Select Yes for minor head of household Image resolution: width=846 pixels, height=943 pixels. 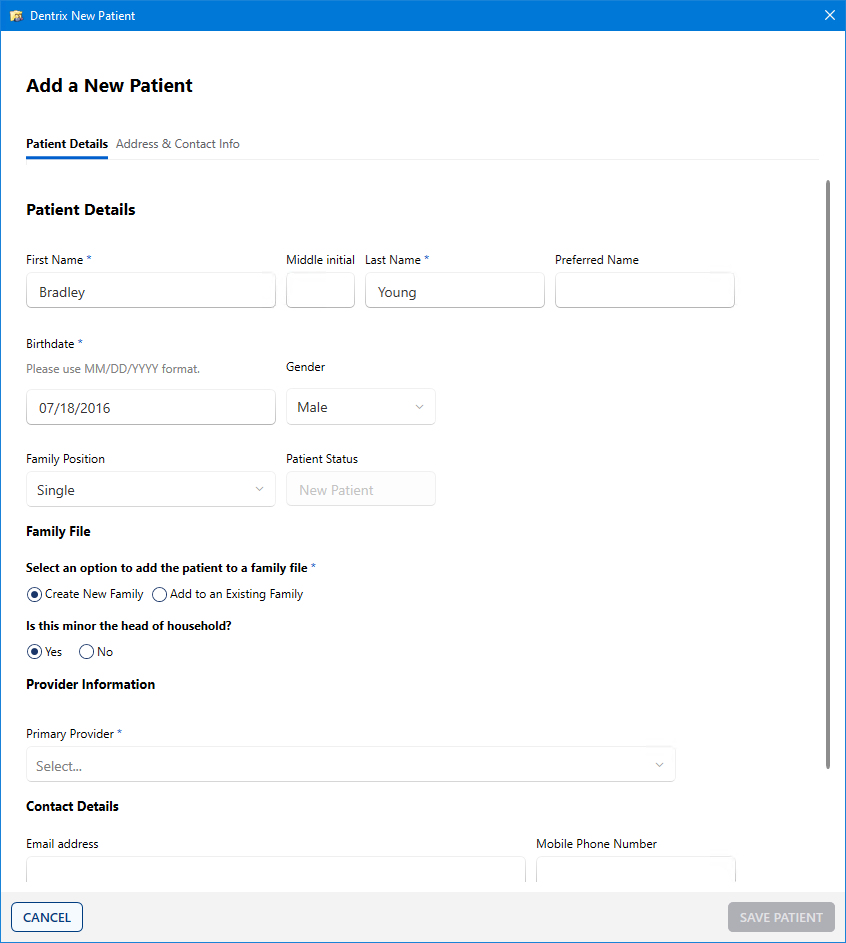(35, 652)
